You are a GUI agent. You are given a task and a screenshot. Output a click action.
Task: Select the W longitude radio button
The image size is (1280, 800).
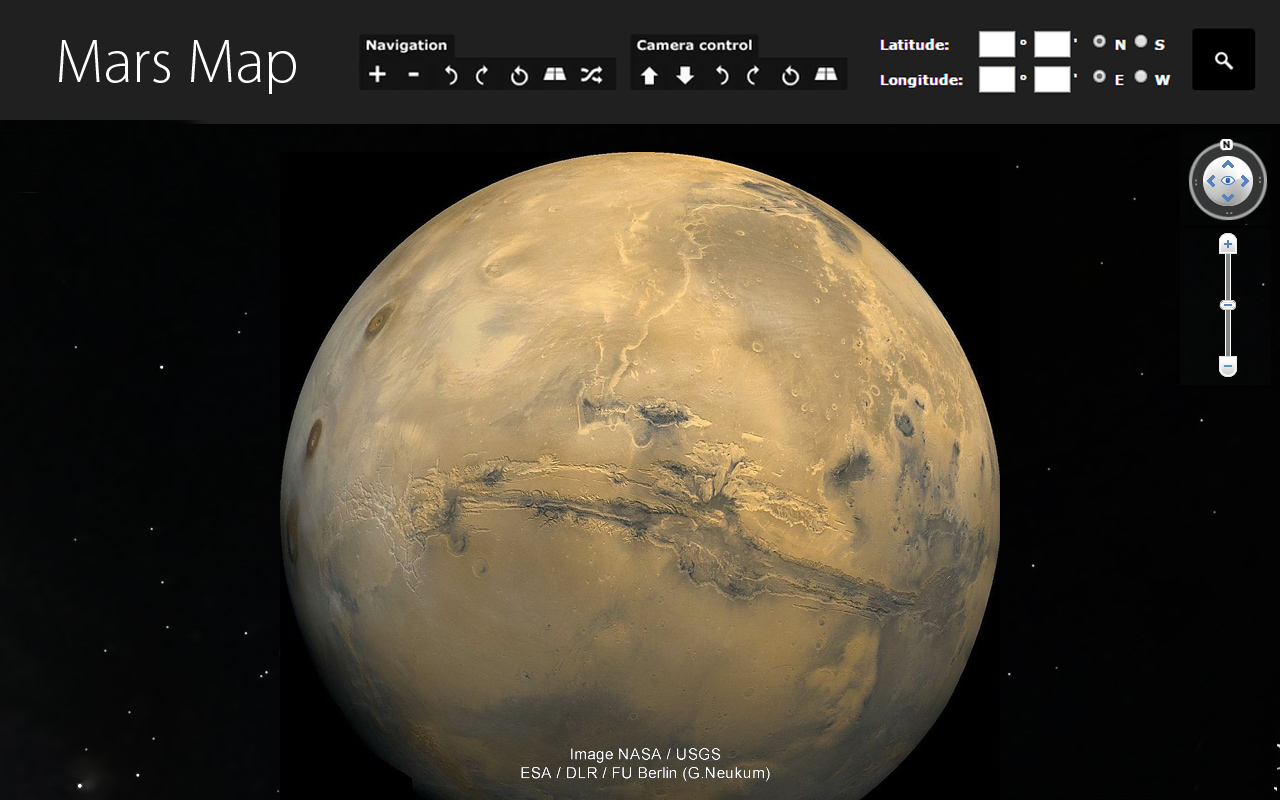click(1141, 76)
